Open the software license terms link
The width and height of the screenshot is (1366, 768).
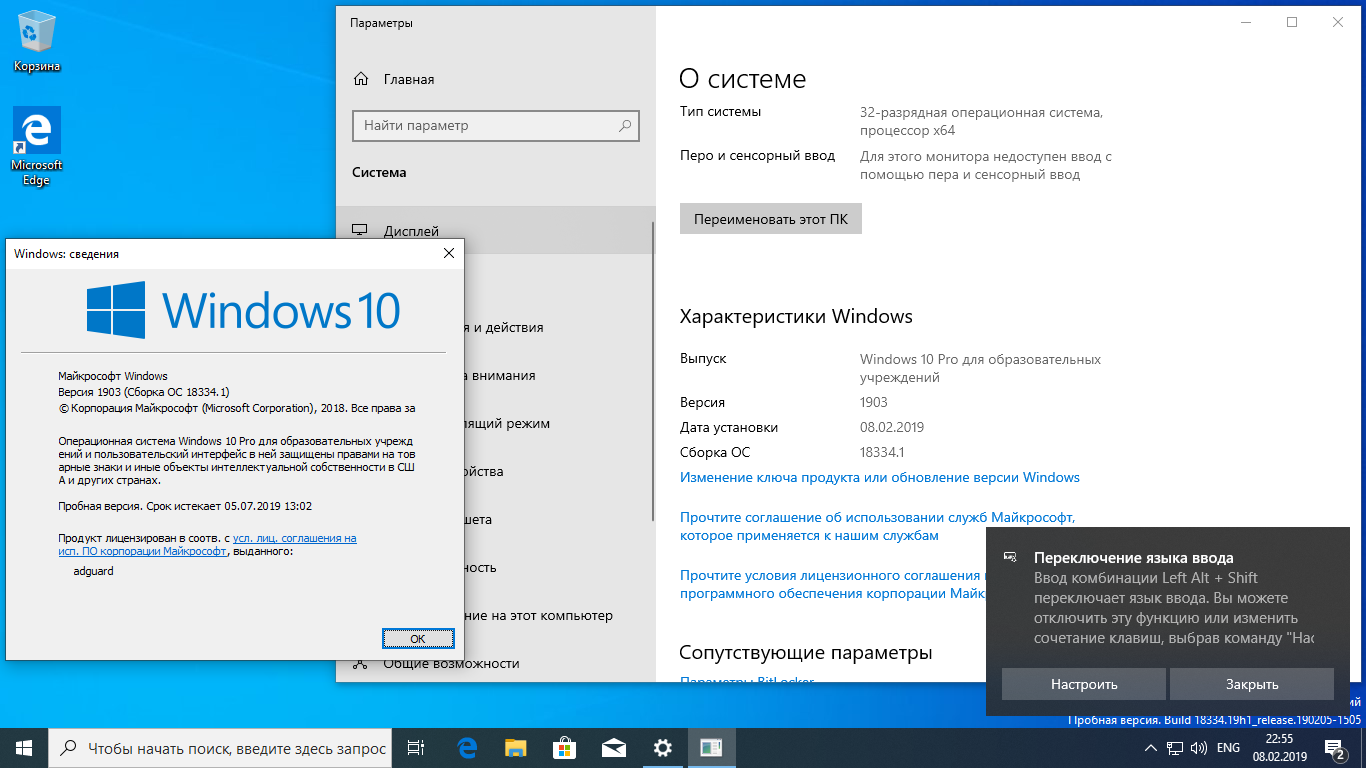click(x=832, y=584)
